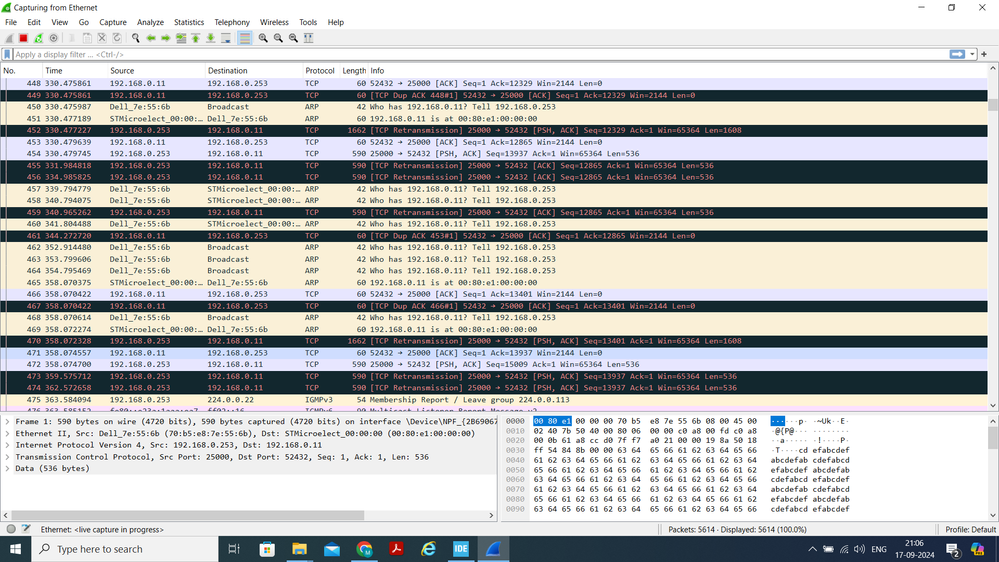Viewport: 999px width, 562px height.
Task: Restart the current capture
Action: 38,38
